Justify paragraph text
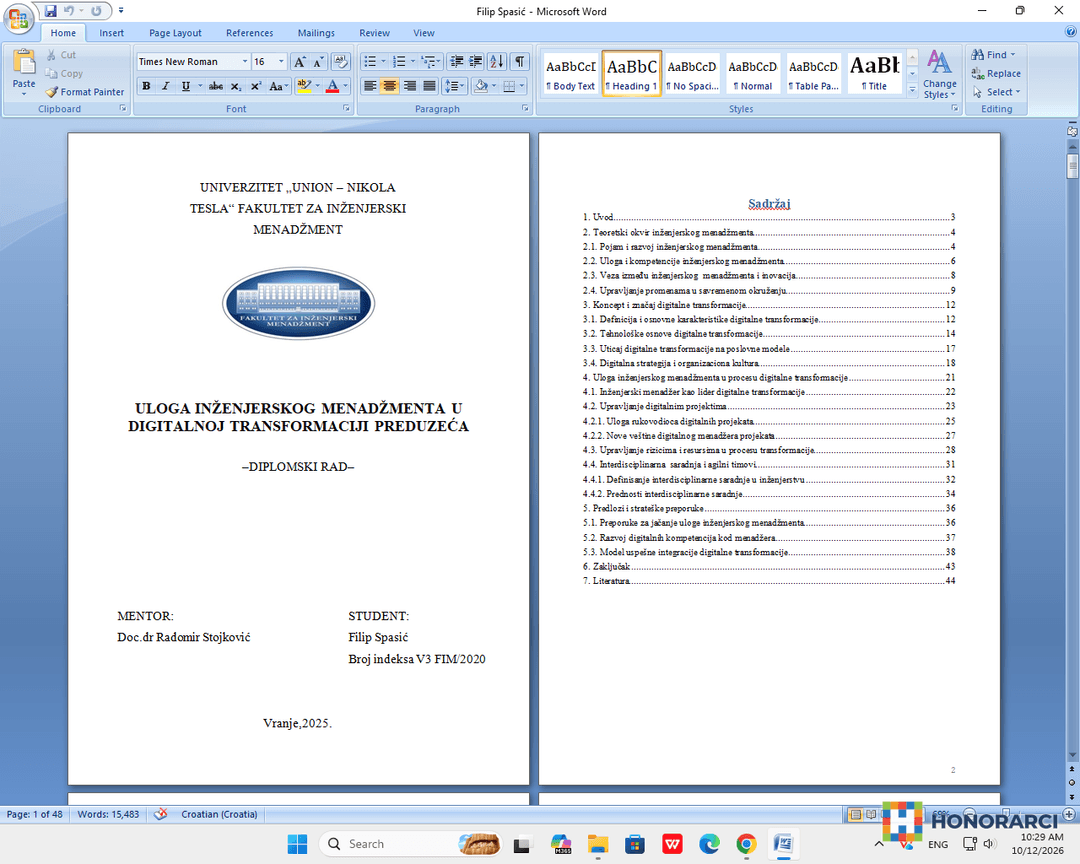The width and height of the screenshot is (1080, 864). pos(429,86)
